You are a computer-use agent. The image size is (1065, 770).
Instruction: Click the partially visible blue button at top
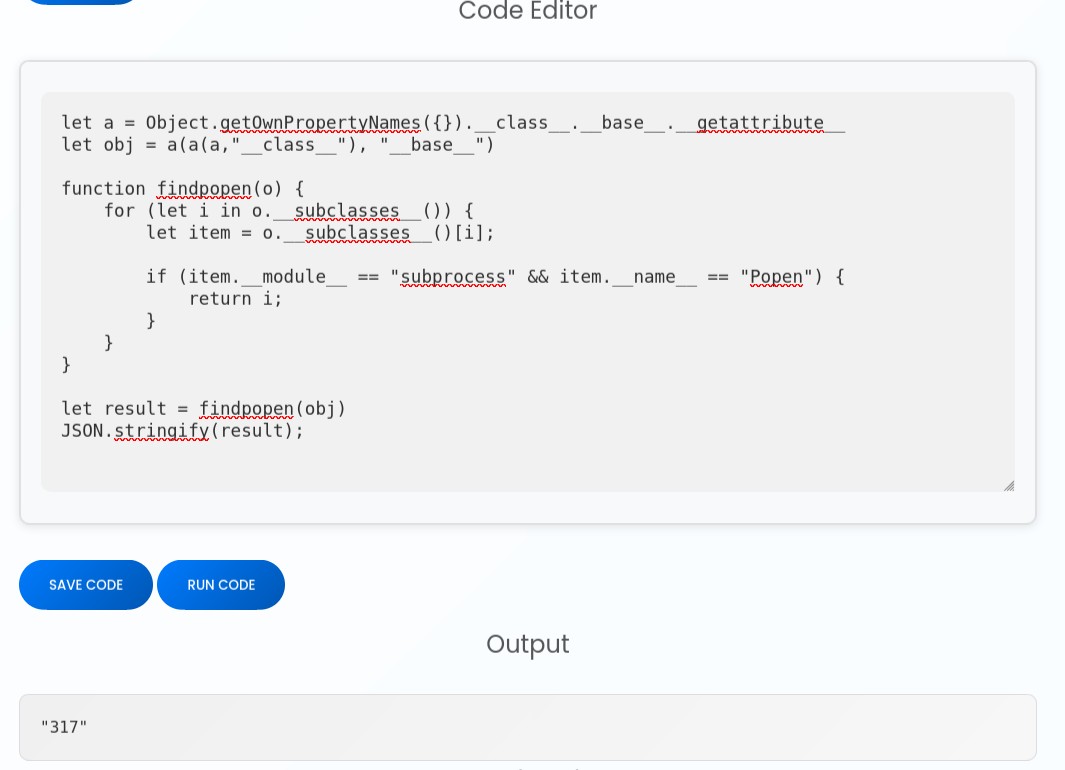click(x=80, y=2)
